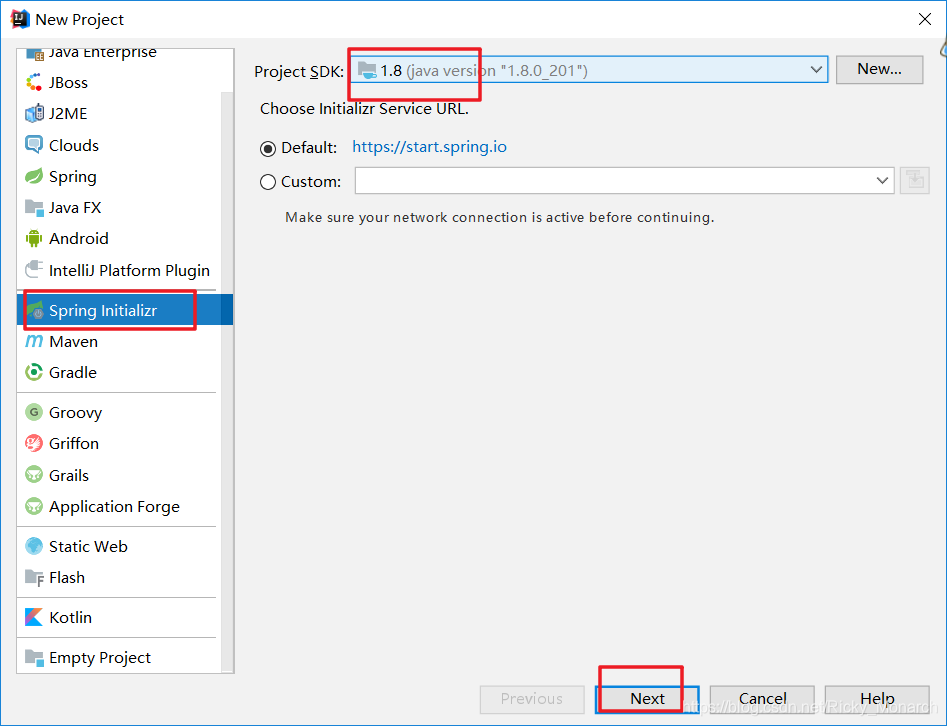Expand the Custom URL dropdown arrow

[x=882, y=181]
